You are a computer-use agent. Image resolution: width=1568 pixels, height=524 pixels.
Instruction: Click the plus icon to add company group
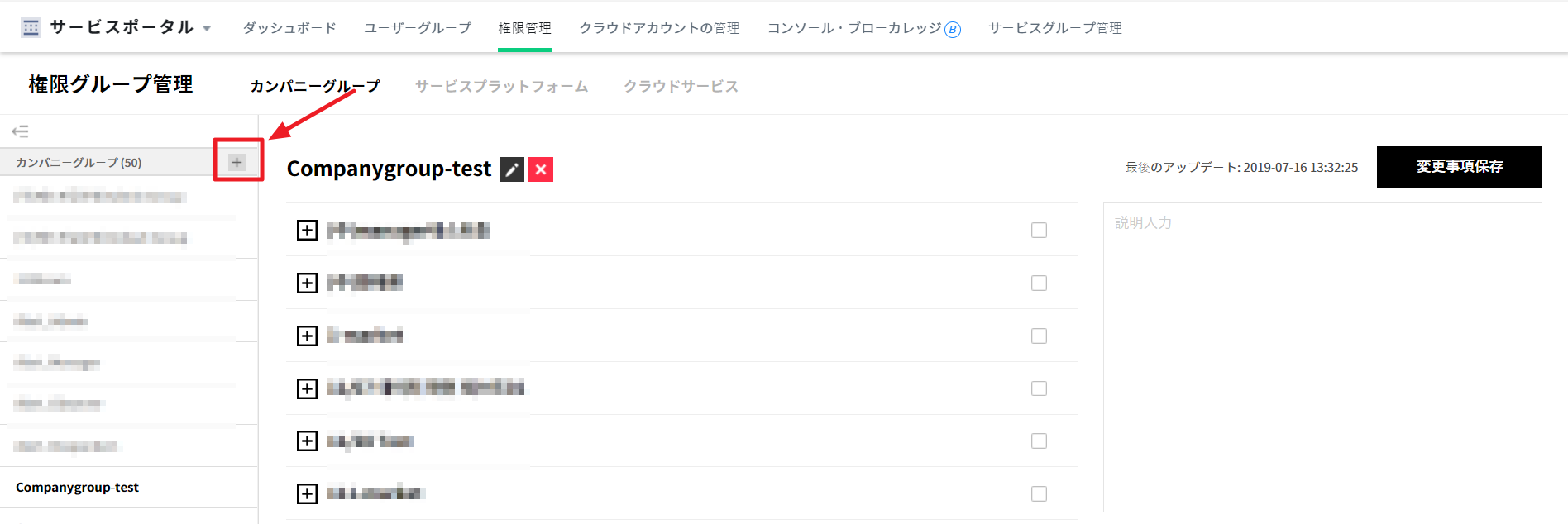pyautogui.click(x=237, y=162)
